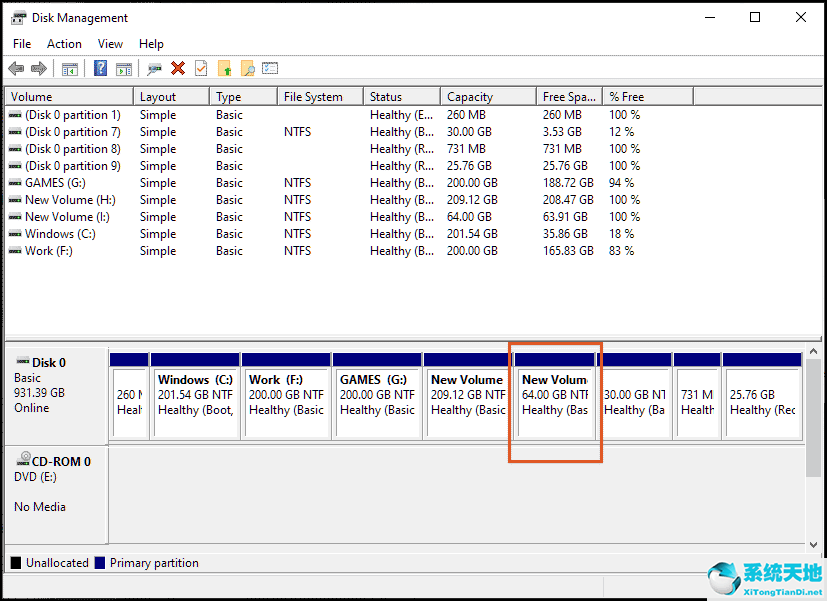Open the File menu
Screen dimensions: 827x601
(x=21, y=43)
